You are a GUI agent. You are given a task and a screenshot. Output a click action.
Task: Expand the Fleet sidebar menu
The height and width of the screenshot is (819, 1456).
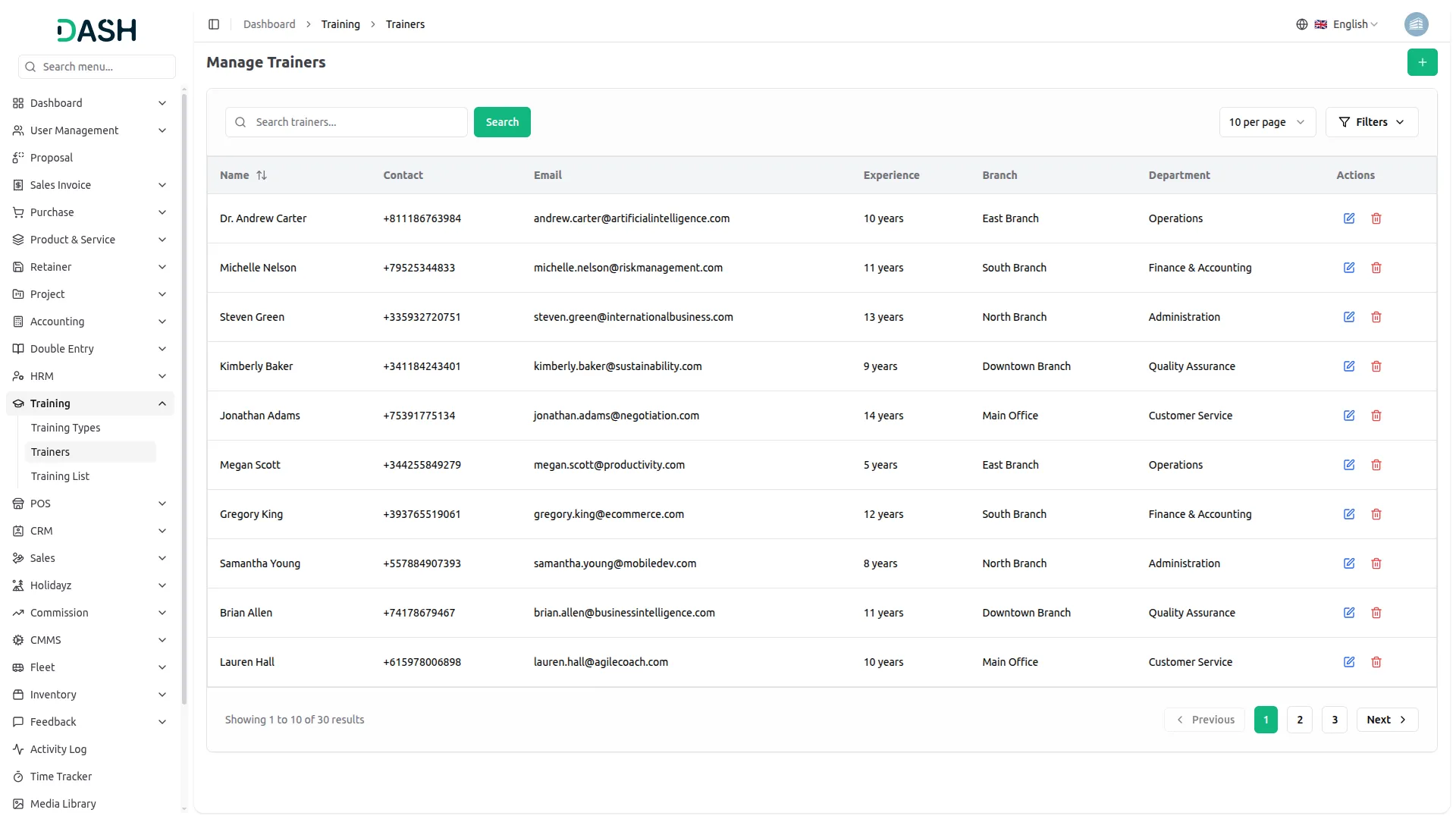tap(90, 667)
